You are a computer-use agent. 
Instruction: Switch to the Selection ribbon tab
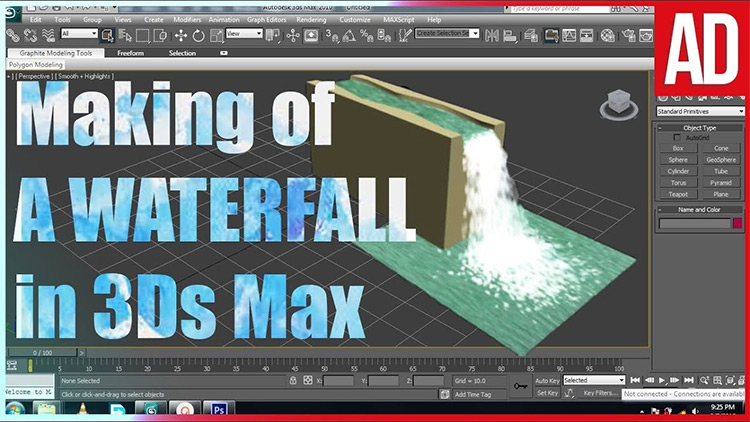[182, 53]
